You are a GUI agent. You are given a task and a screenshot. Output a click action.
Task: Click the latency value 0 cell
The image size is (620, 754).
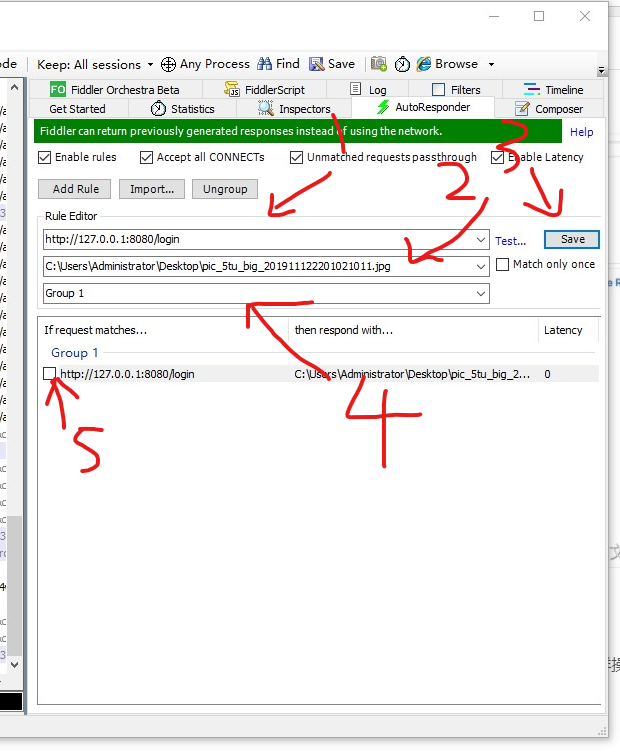click(547, 374)
